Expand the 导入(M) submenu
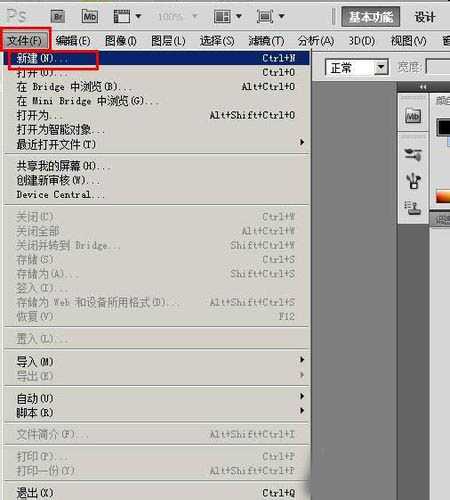 pos(156,361)
